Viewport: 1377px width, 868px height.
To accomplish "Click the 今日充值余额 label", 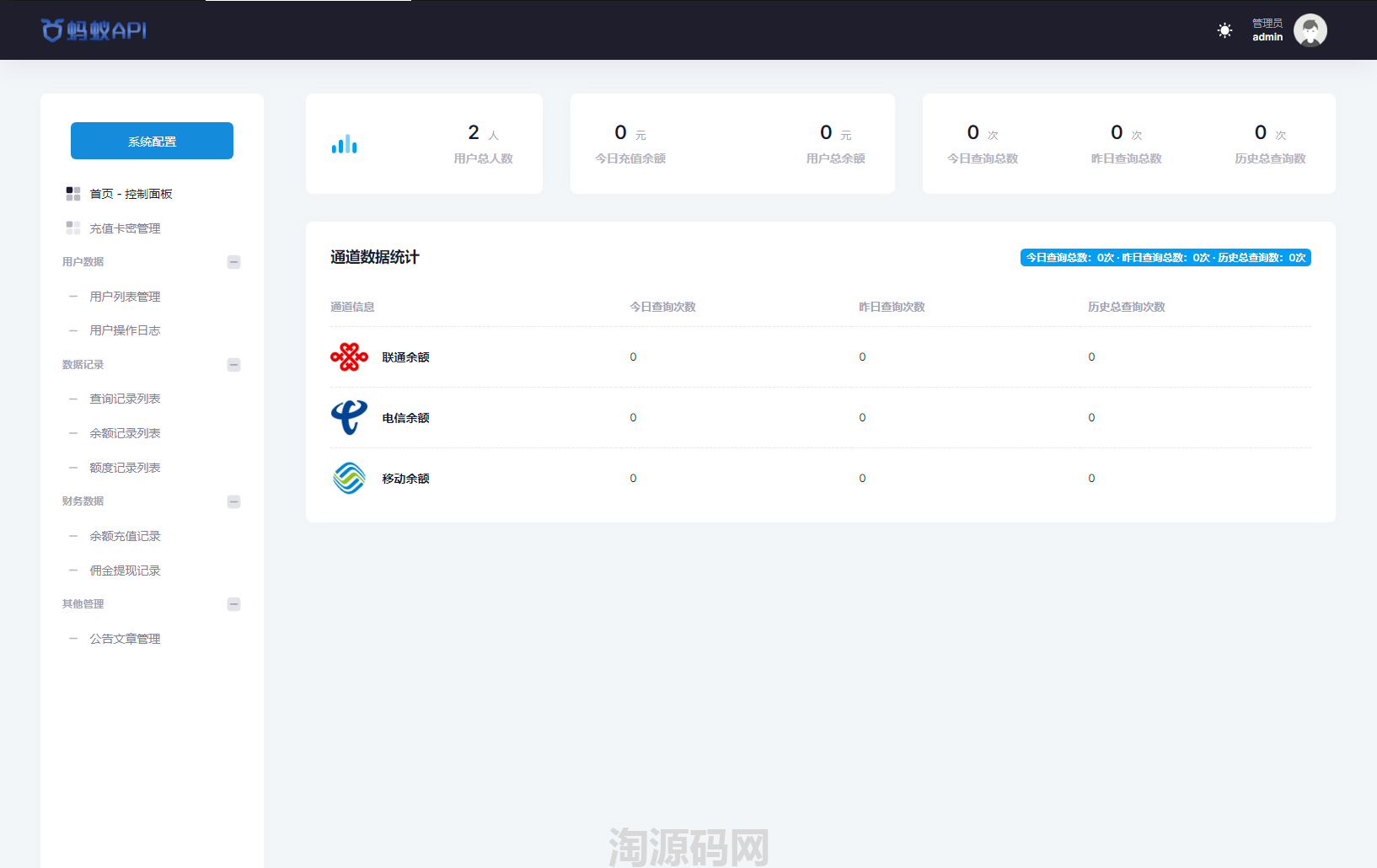I will point(630,158).
